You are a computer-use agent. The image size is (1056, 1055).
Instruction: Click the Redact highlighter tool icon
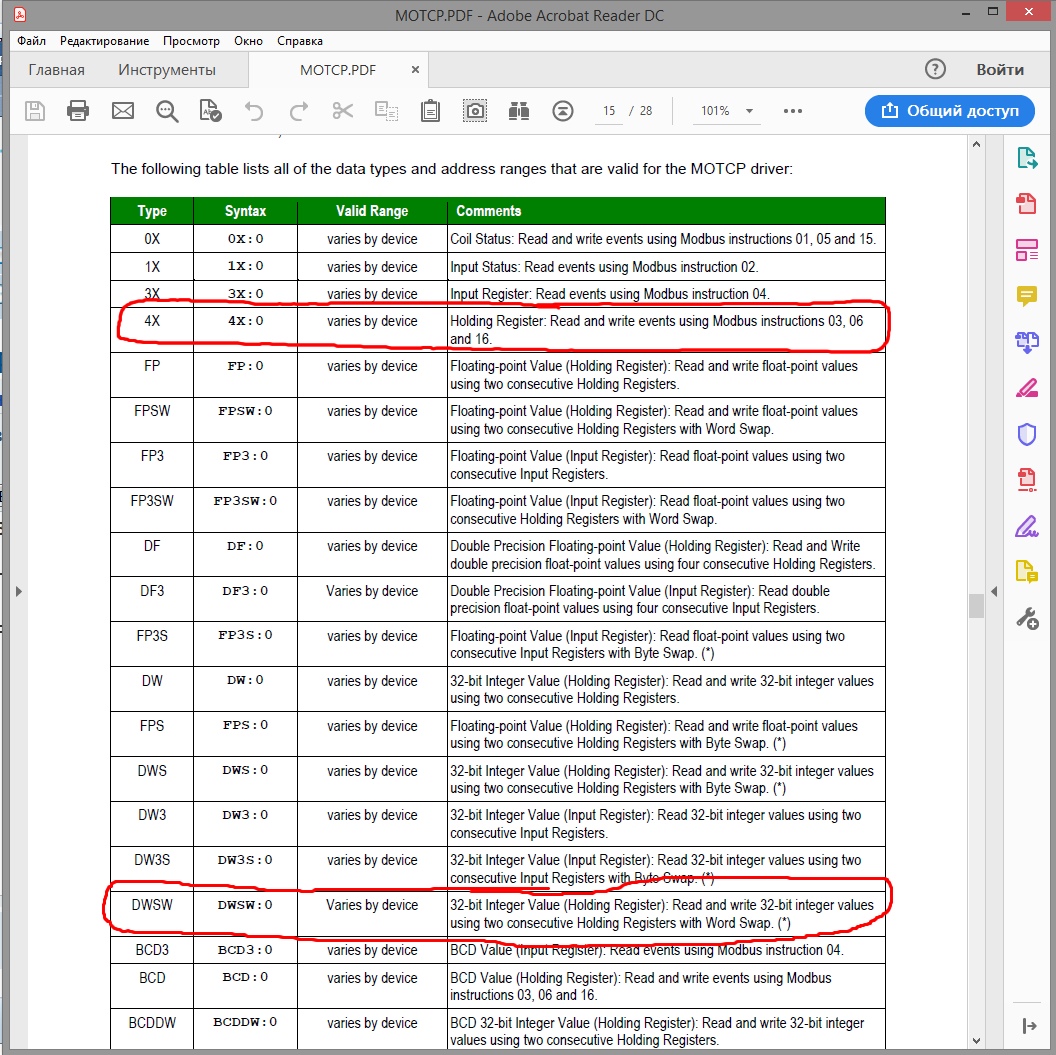[x=1026, y=387]
